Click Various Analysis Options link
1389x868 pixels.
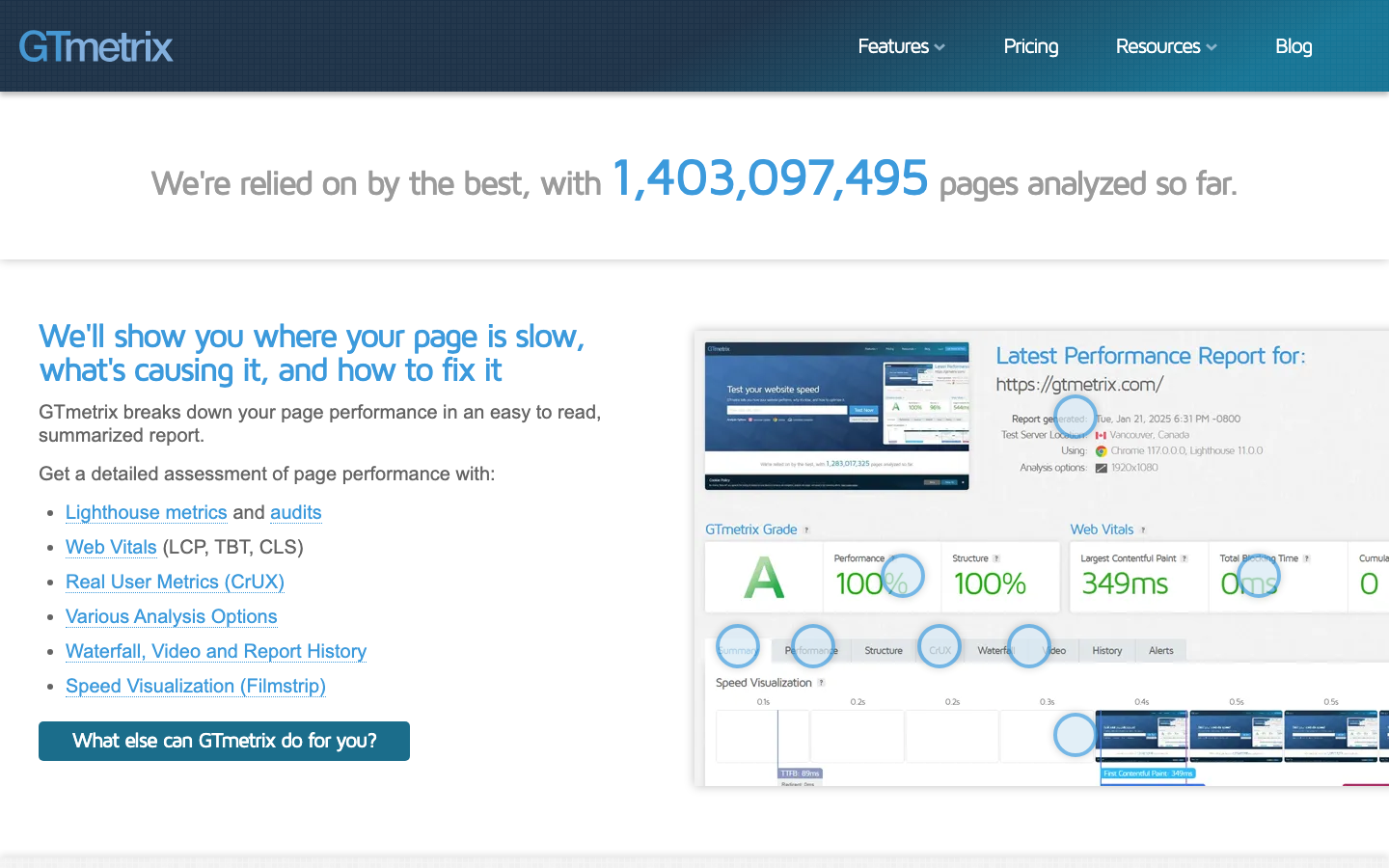(172, 616)
